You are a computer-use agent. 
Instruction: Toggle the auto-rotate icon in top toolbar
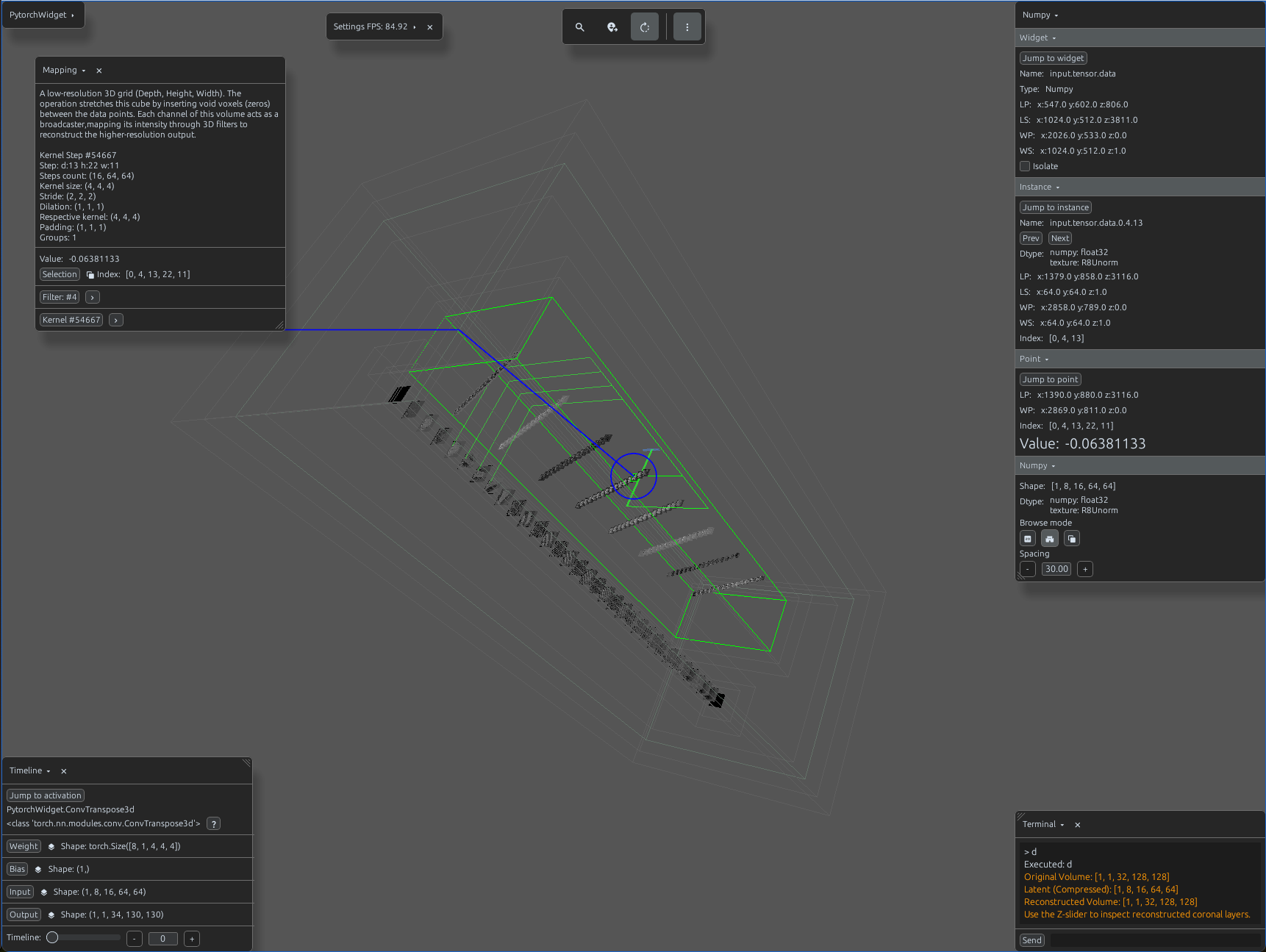point(645,27)
